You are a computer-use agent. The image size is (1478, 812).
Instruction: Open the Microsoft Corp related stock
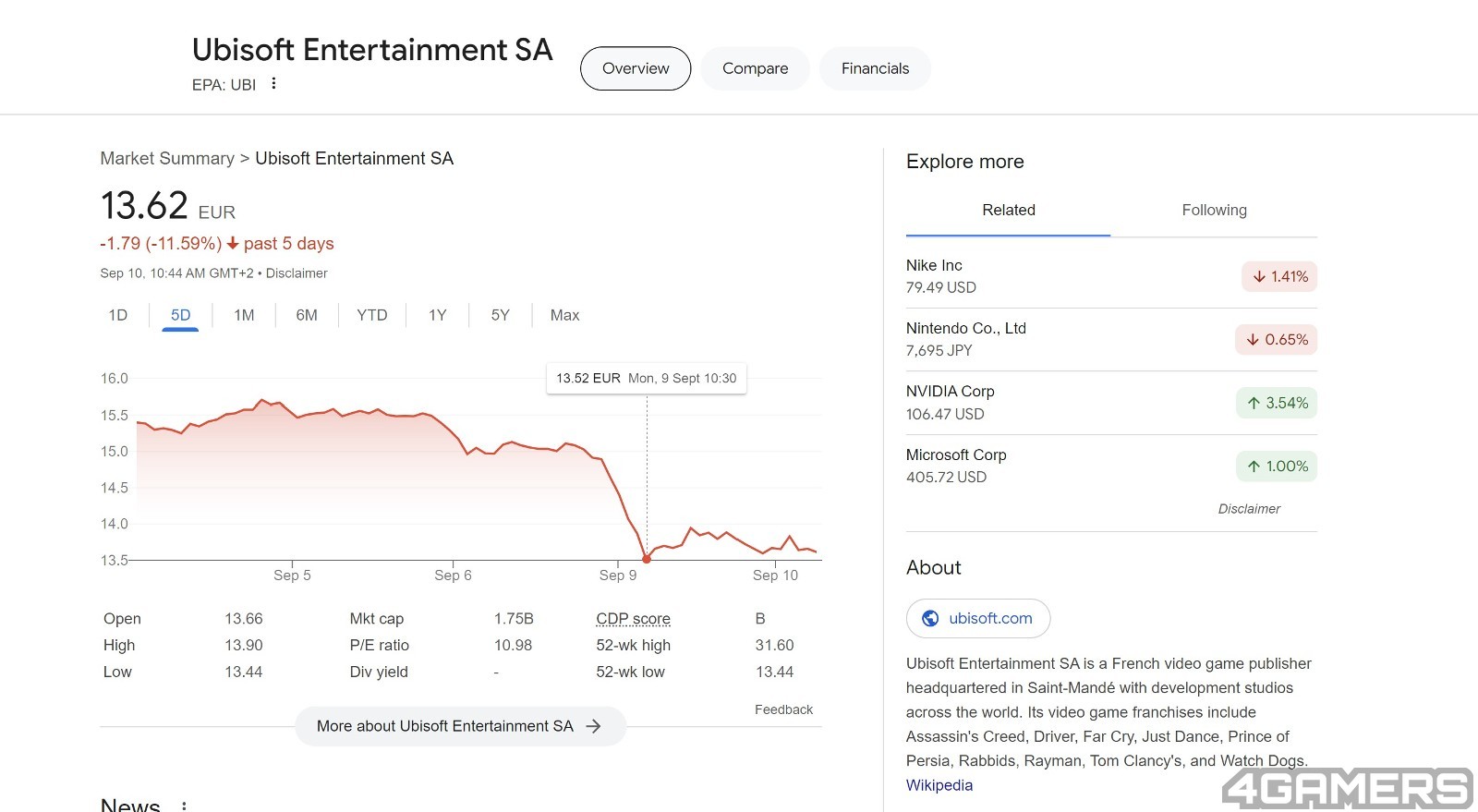click(1111, 467)
